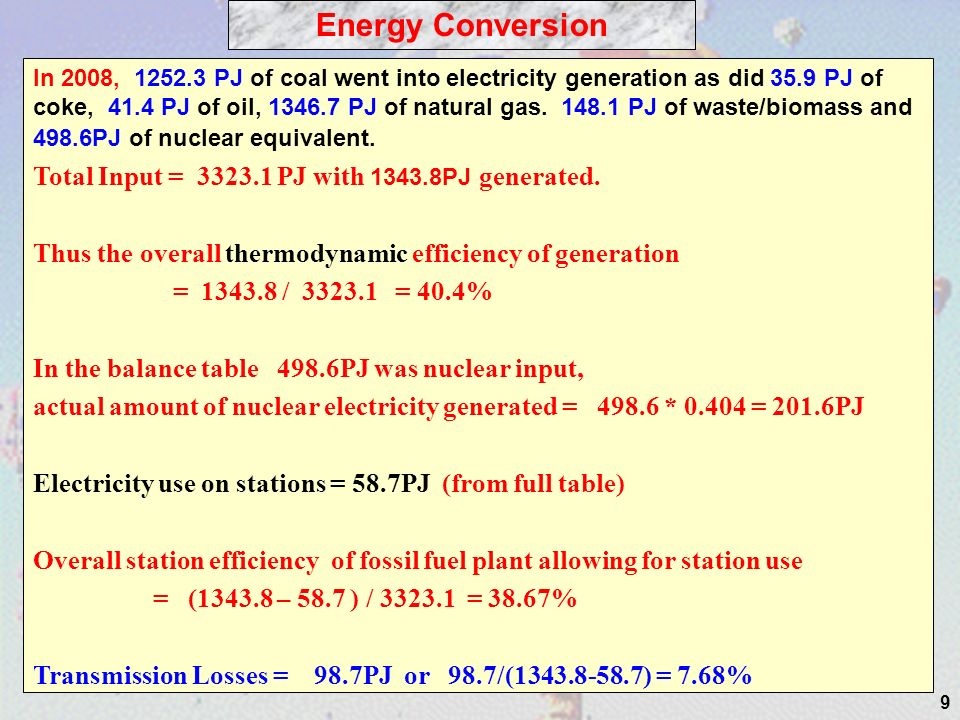Select the '201.6PJ' nuclear electricity result
The height and width of the screenshot is (720, 960).
coord(817,407)
